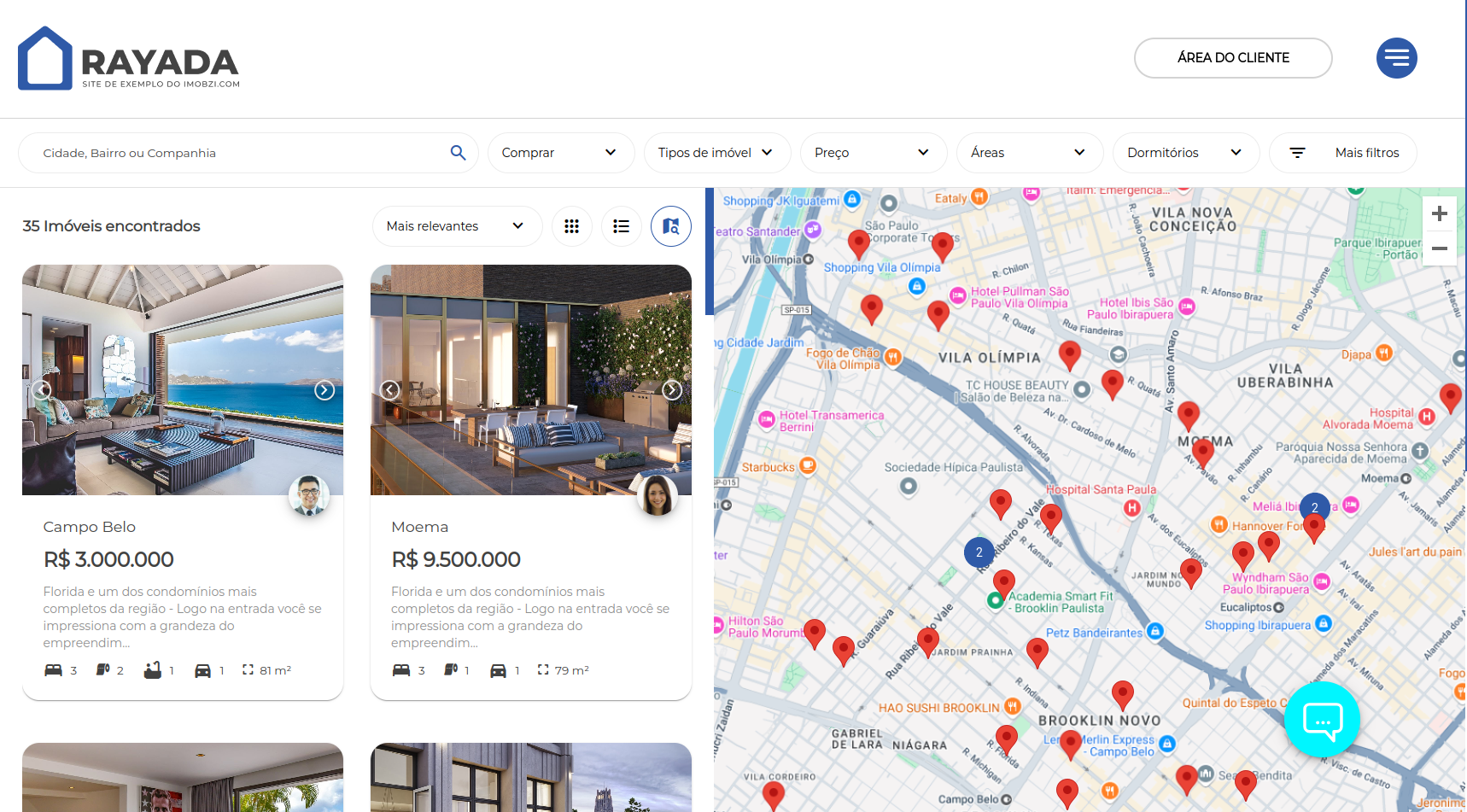Click the 81 m² area value
Viewport: 1467px width, 812px height.
click(x=275, y=670)
